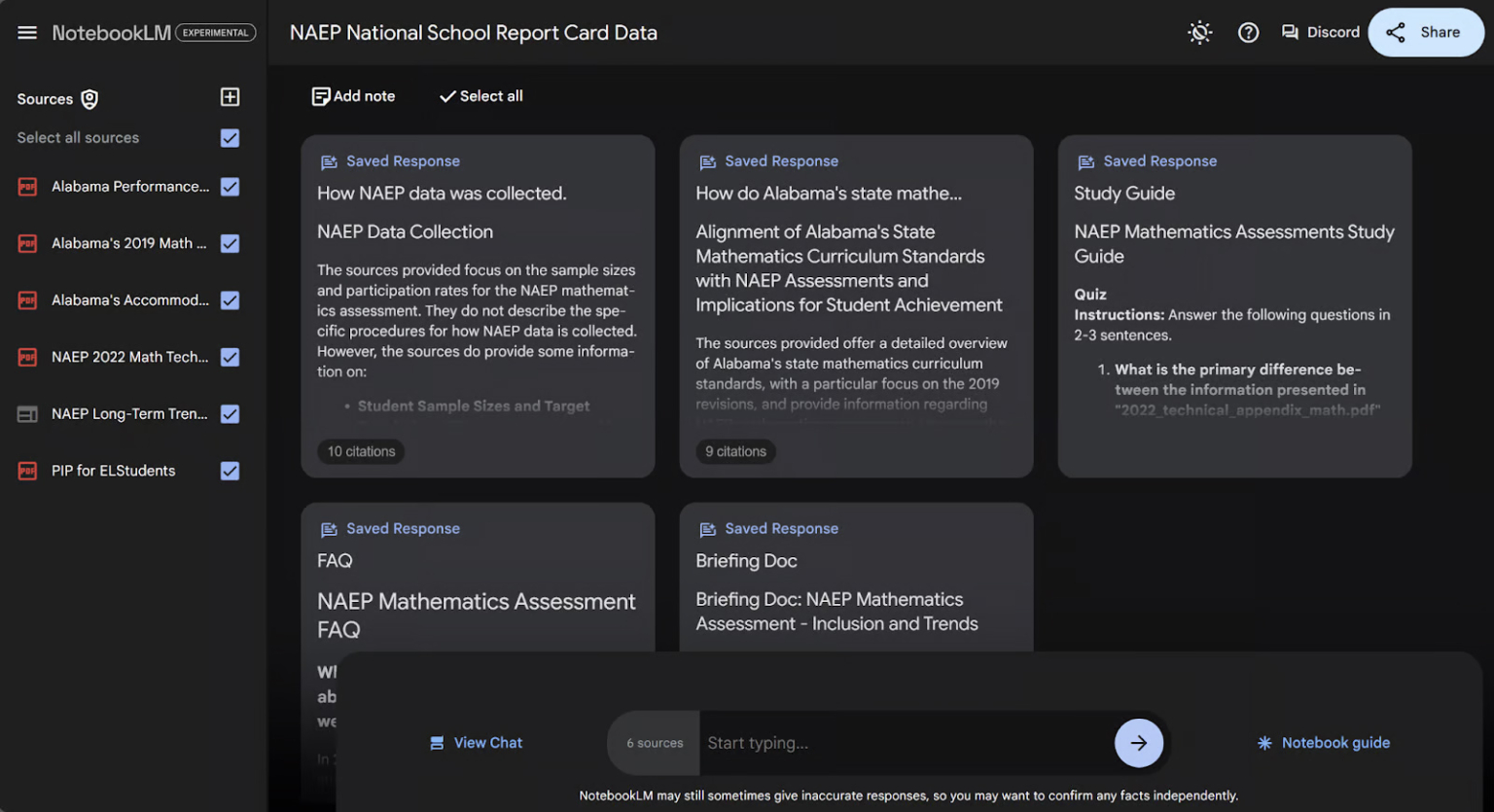Open the help question mark icon

click(1248, 33)
